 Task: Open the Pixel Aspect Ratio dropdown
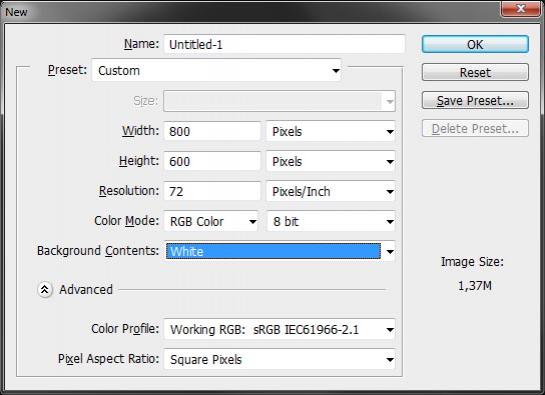click(x=279, y=359)
